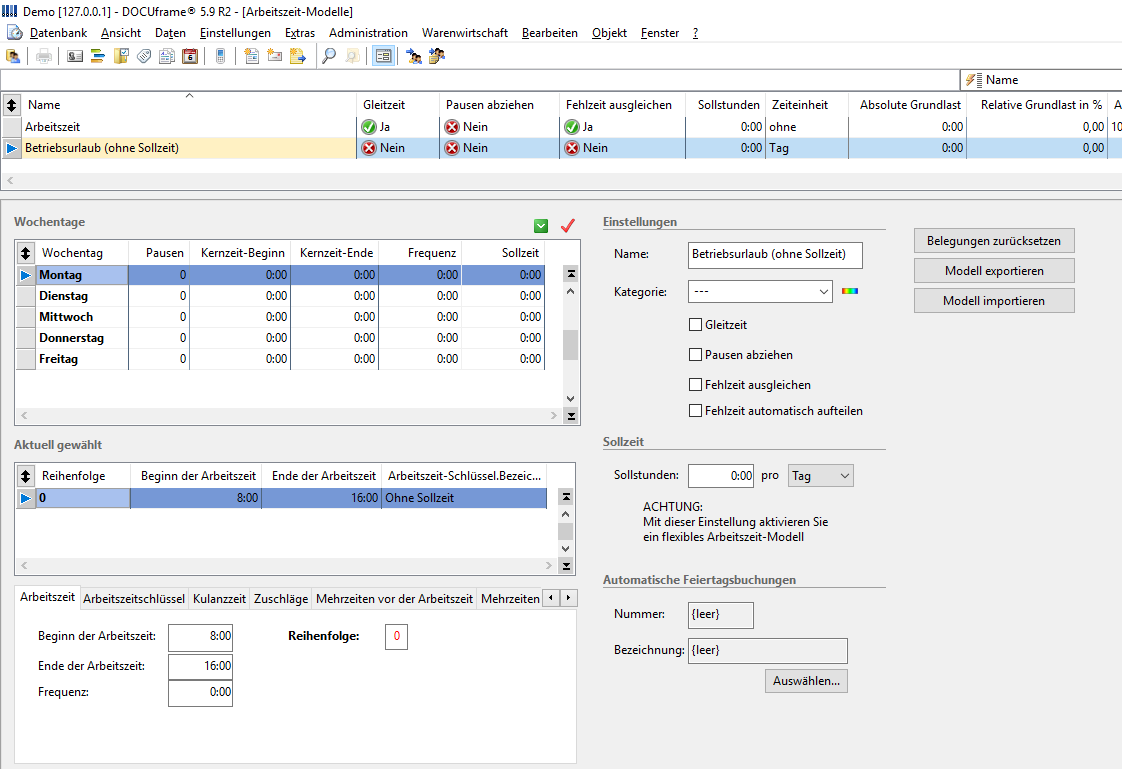Click the new envelope message icon
Screen dimensions: 1122x769
point(274,56)
